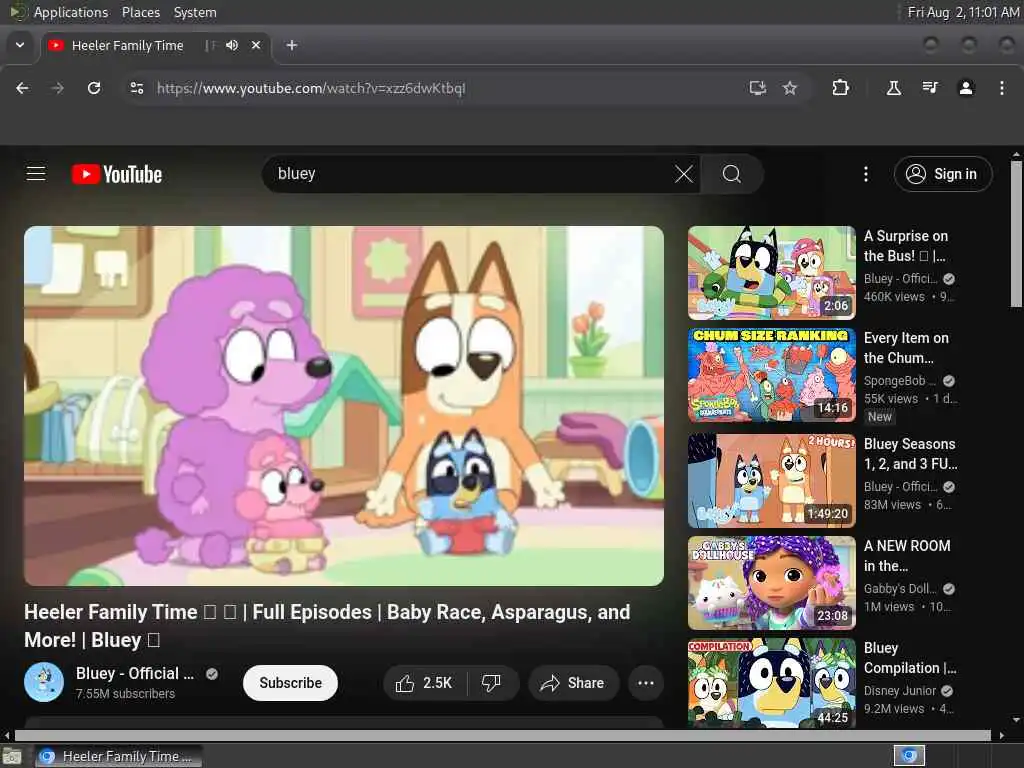1024x768 pixels.
Task: Open "Every Item on the Chum..." title
Action: point(906,348)
